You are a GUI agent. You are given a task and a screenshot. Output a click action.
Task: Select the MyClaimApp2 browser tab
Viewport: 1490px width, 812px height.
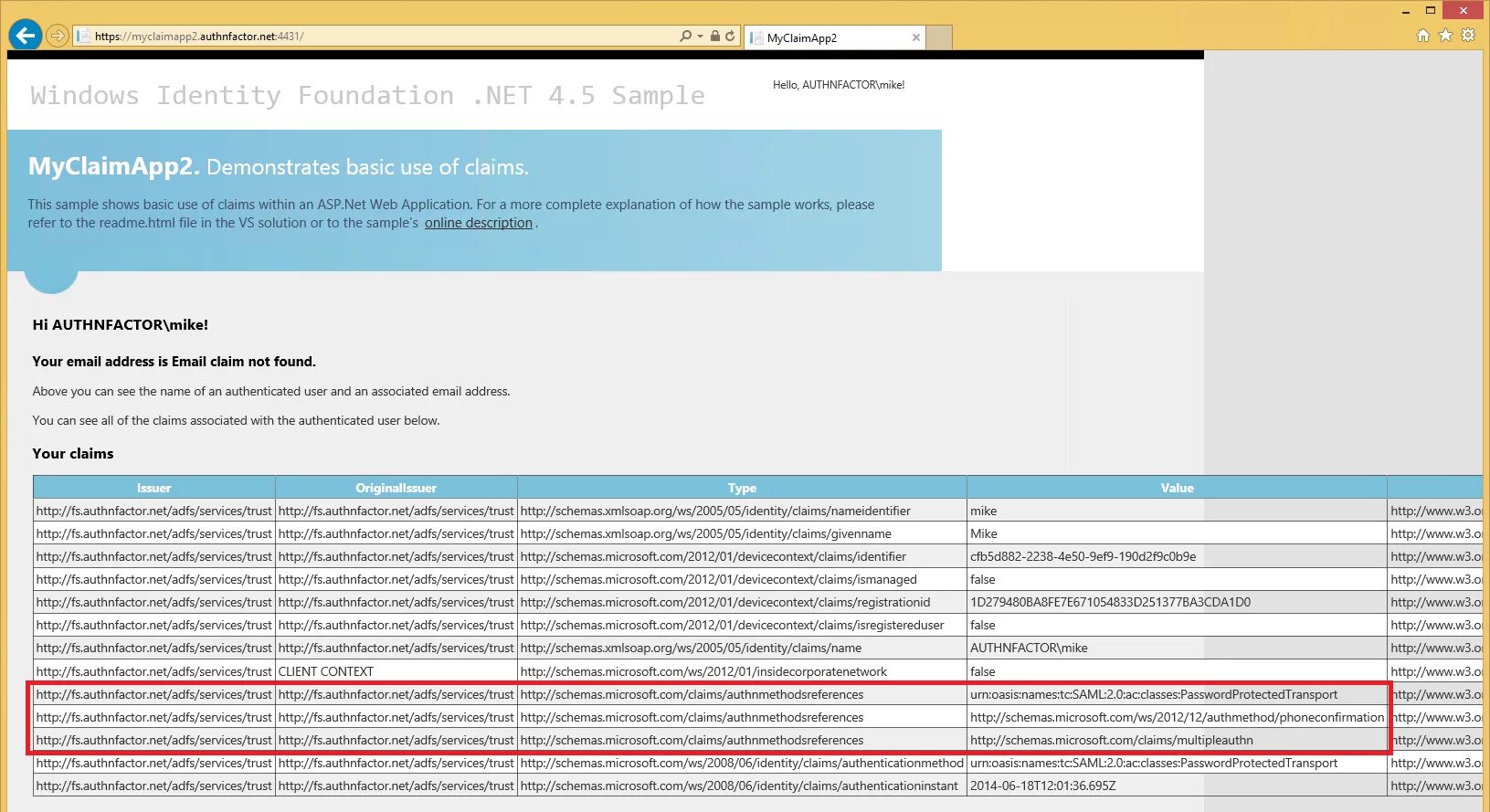click(x=835, y=37)
